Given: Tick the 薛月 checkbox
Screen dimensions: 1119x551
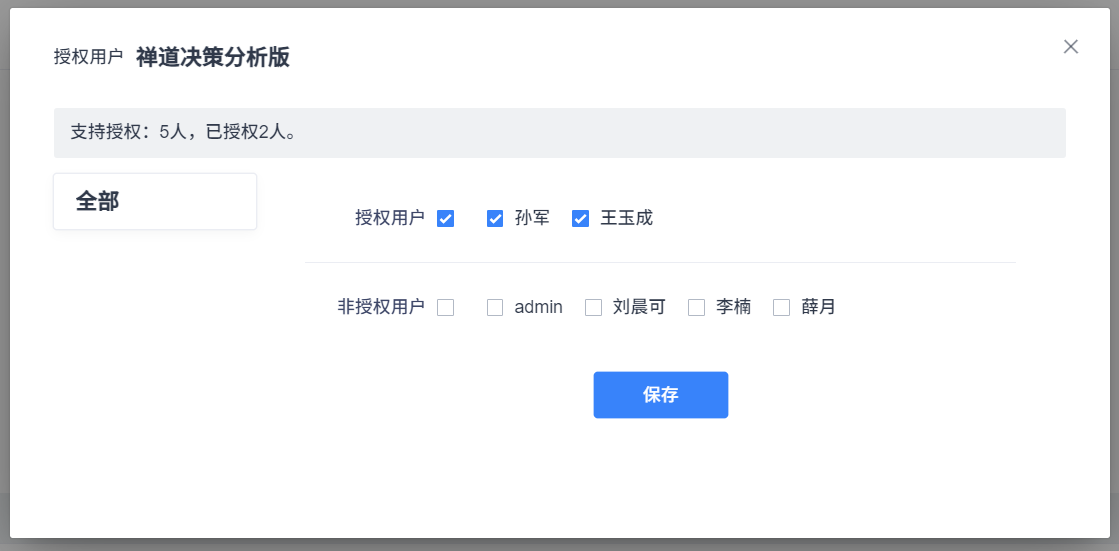Looking at the screenshot, I should [782, 308].
